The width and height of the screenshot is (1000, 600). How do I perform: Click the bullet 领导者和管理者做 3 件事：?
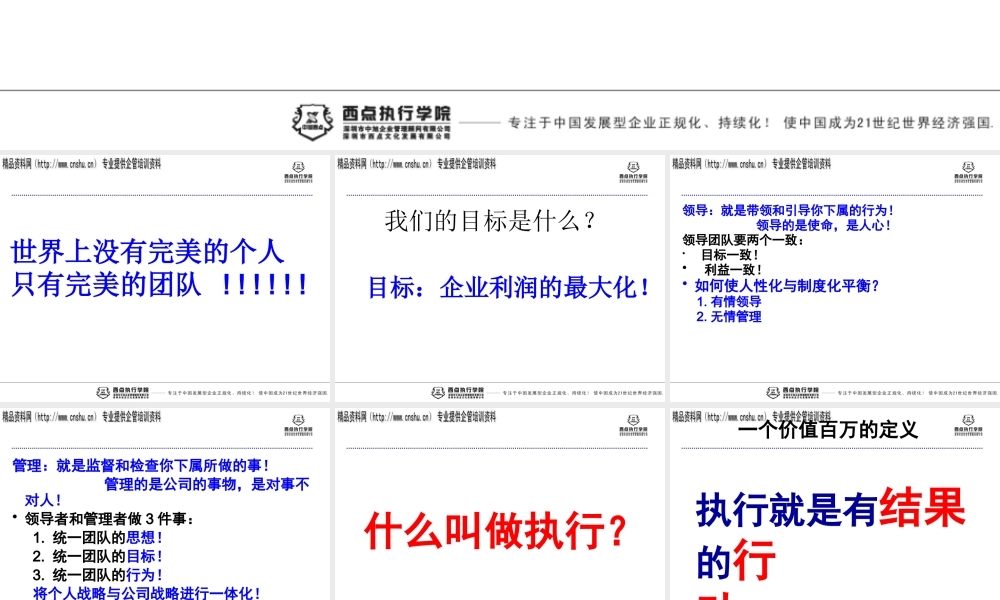pyautogui.click(x=109, y=519)
